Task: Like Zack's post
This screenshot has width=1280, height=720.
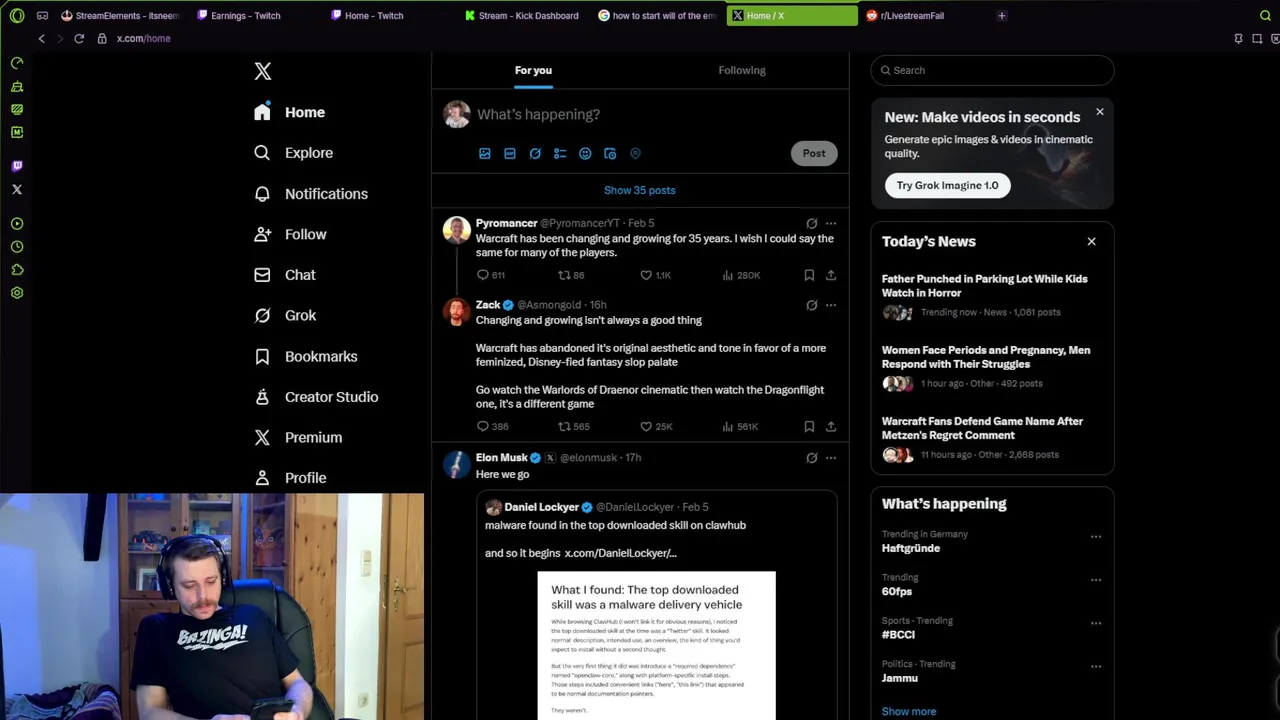Action: click(656, 426)
